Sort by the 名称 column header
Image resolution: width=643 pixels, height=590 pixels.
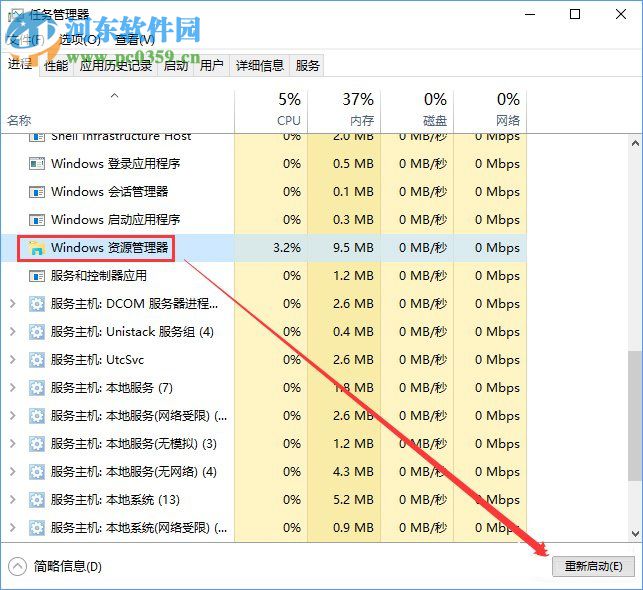tap(117, 111)
